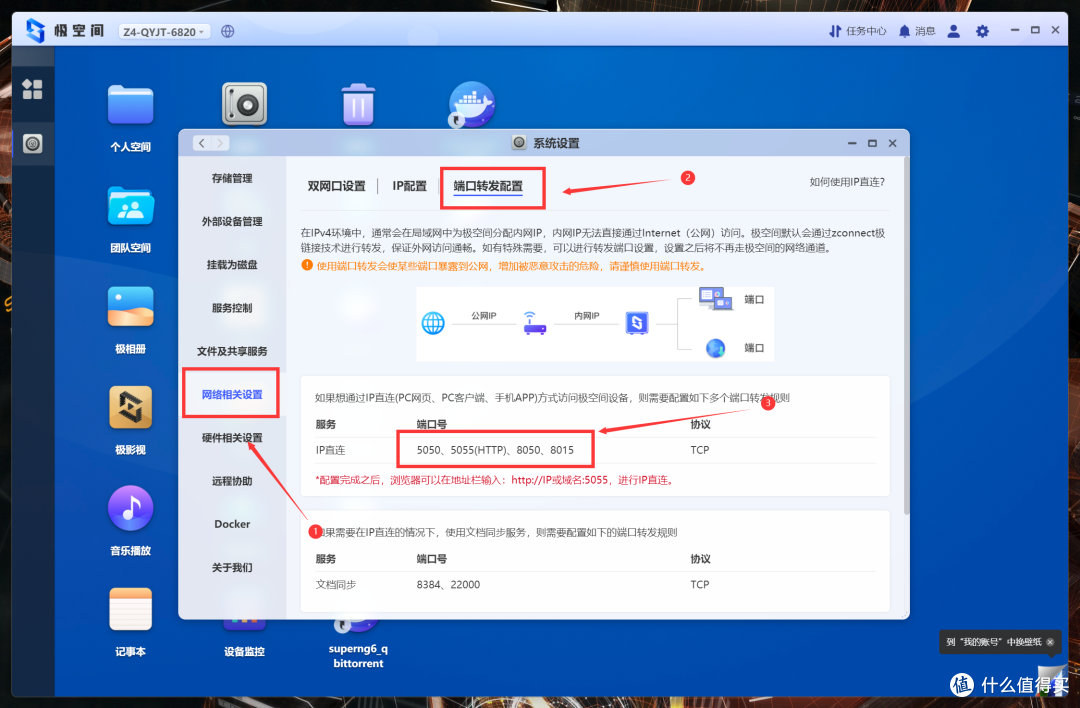Open 关于我们 settings section

(x=231, y=568)
